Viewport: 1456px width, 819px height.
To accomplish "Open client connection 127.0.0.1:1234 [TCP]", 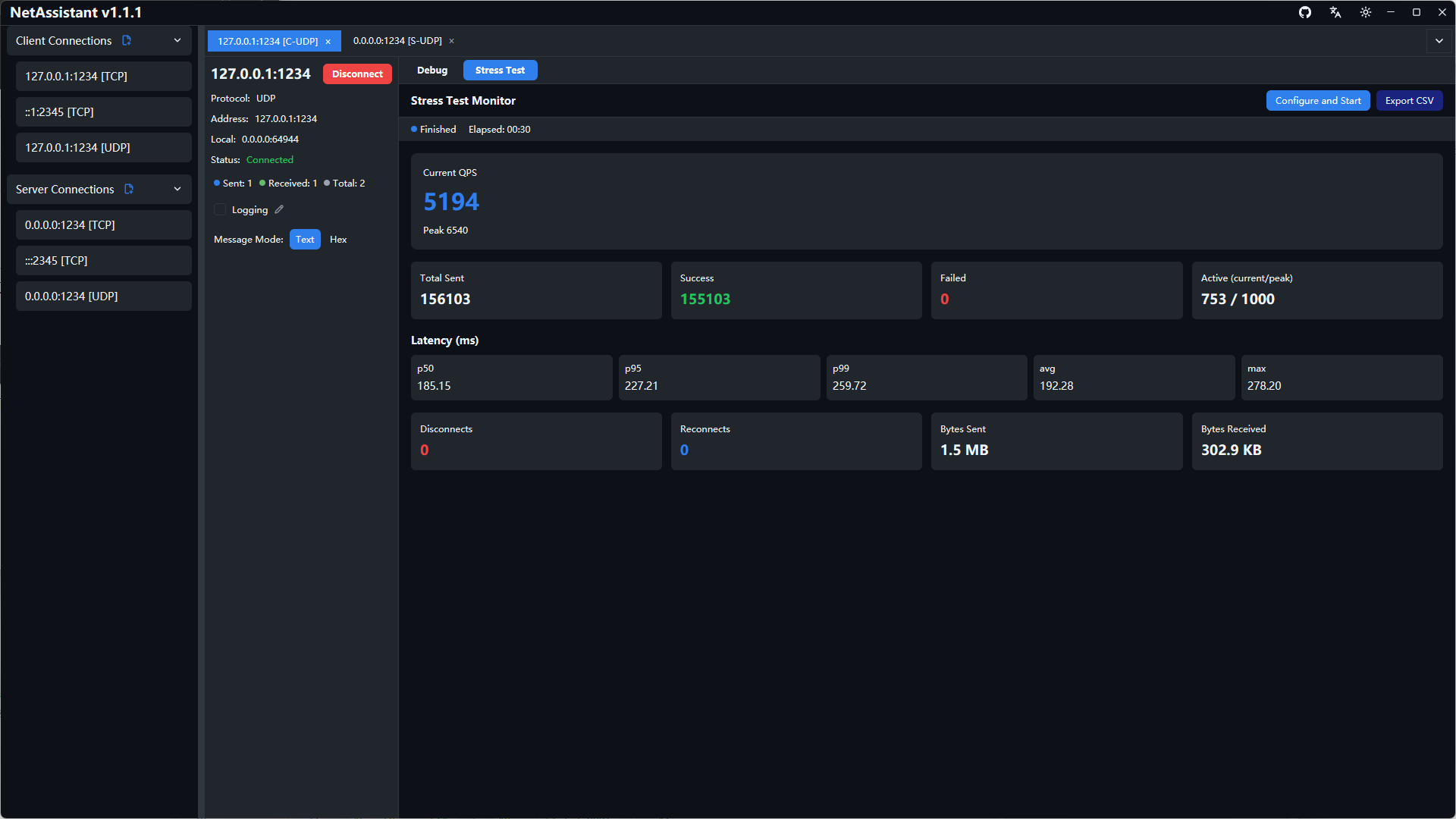I will (104, 76).
